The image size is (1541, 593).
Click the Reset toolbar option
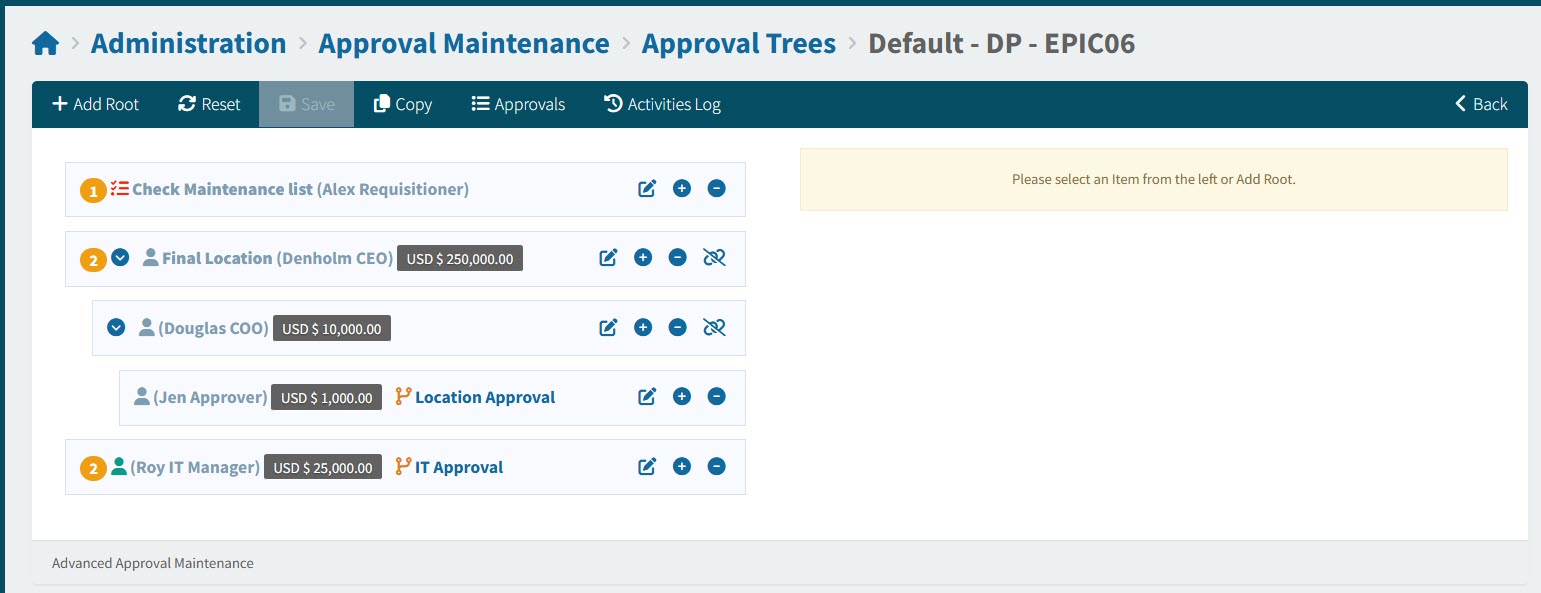(x=209, y=103)
